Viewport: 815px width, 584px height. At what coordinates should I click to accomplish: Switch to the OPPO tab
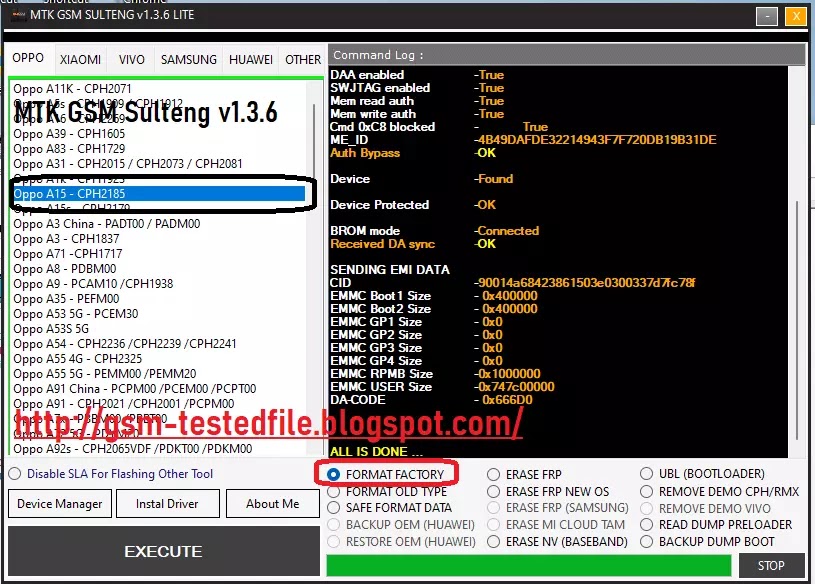[x=28, y=58]
